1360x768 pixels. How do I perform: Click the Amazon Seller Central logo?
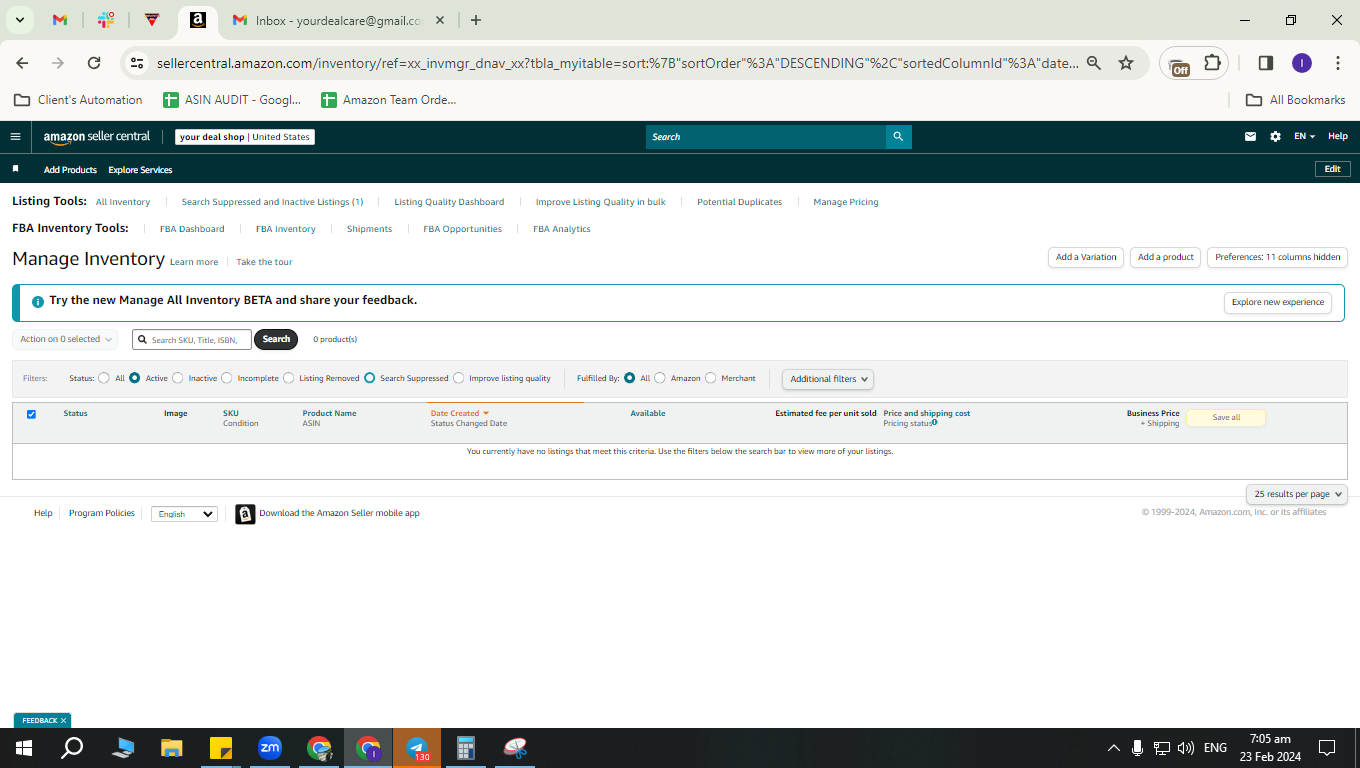point(97,137)
